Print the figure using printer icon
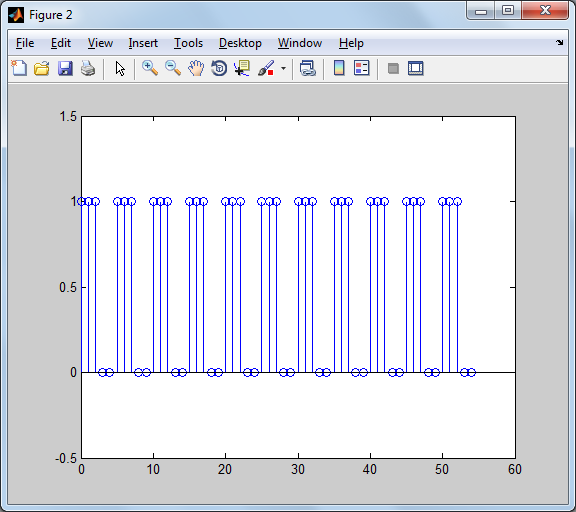The height and width of the screenshot is (512, 576). pos(88,68)
